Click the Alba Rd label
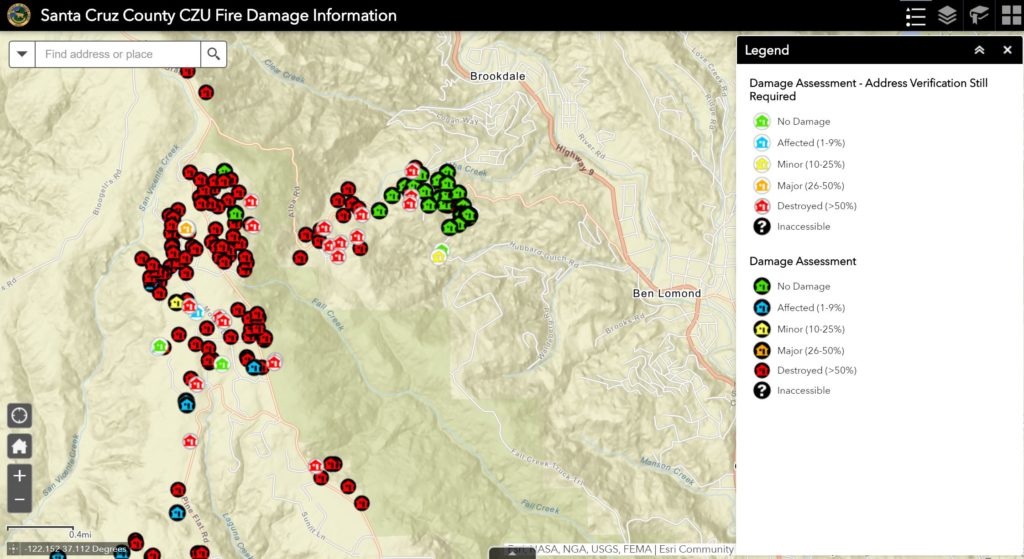The image size is (1024, 559). click(x=294, y=202)
